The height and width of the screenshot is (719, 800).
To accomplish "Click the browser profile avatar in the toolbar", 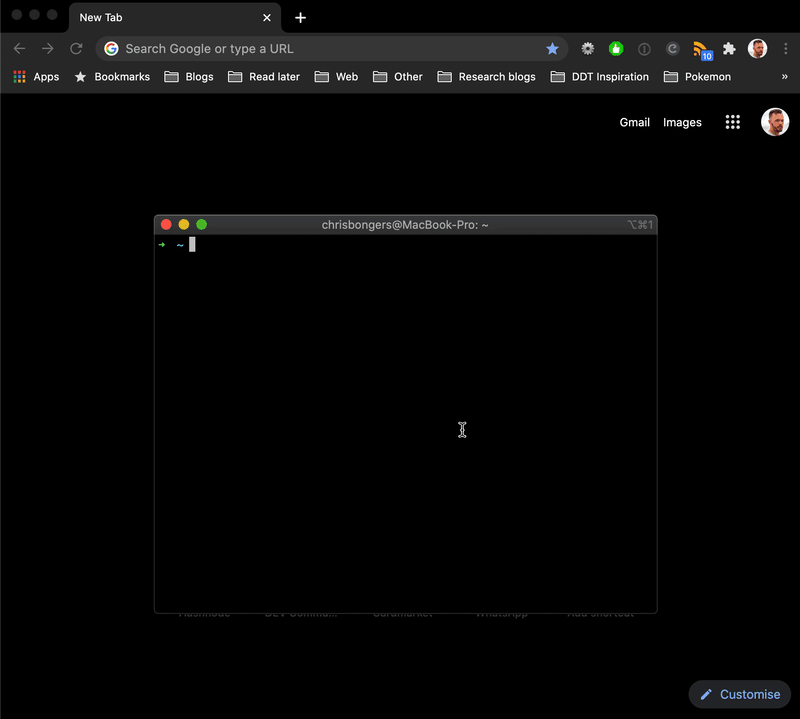I will click(x=757, y=48).
